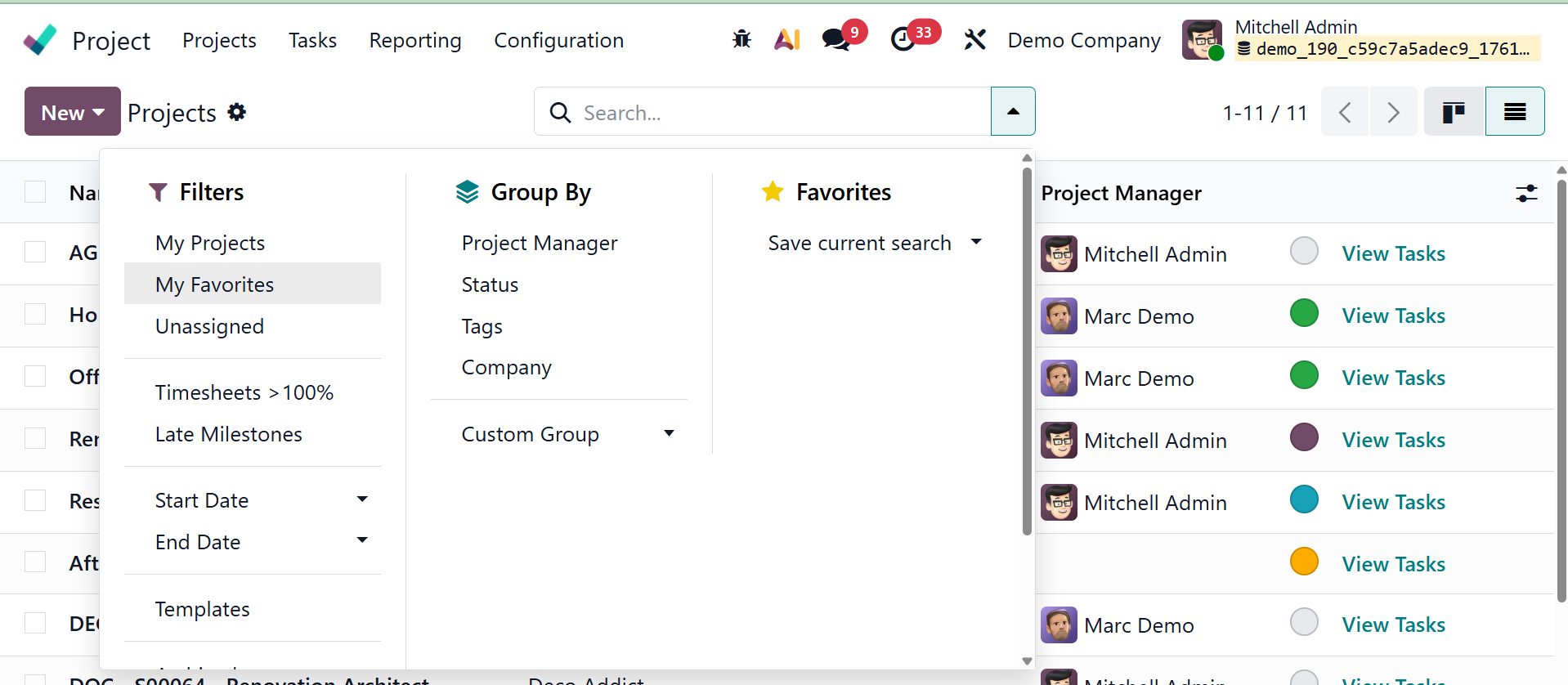Switch to Kanban view

1453,112
